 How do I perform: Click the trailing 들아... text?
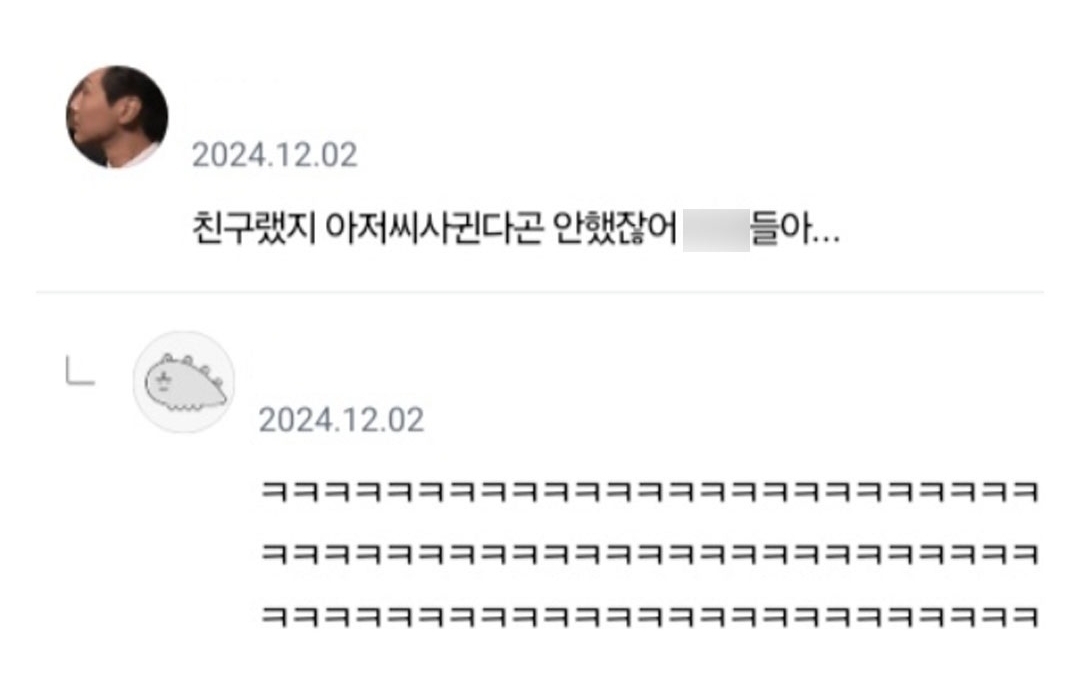point(795,228)
